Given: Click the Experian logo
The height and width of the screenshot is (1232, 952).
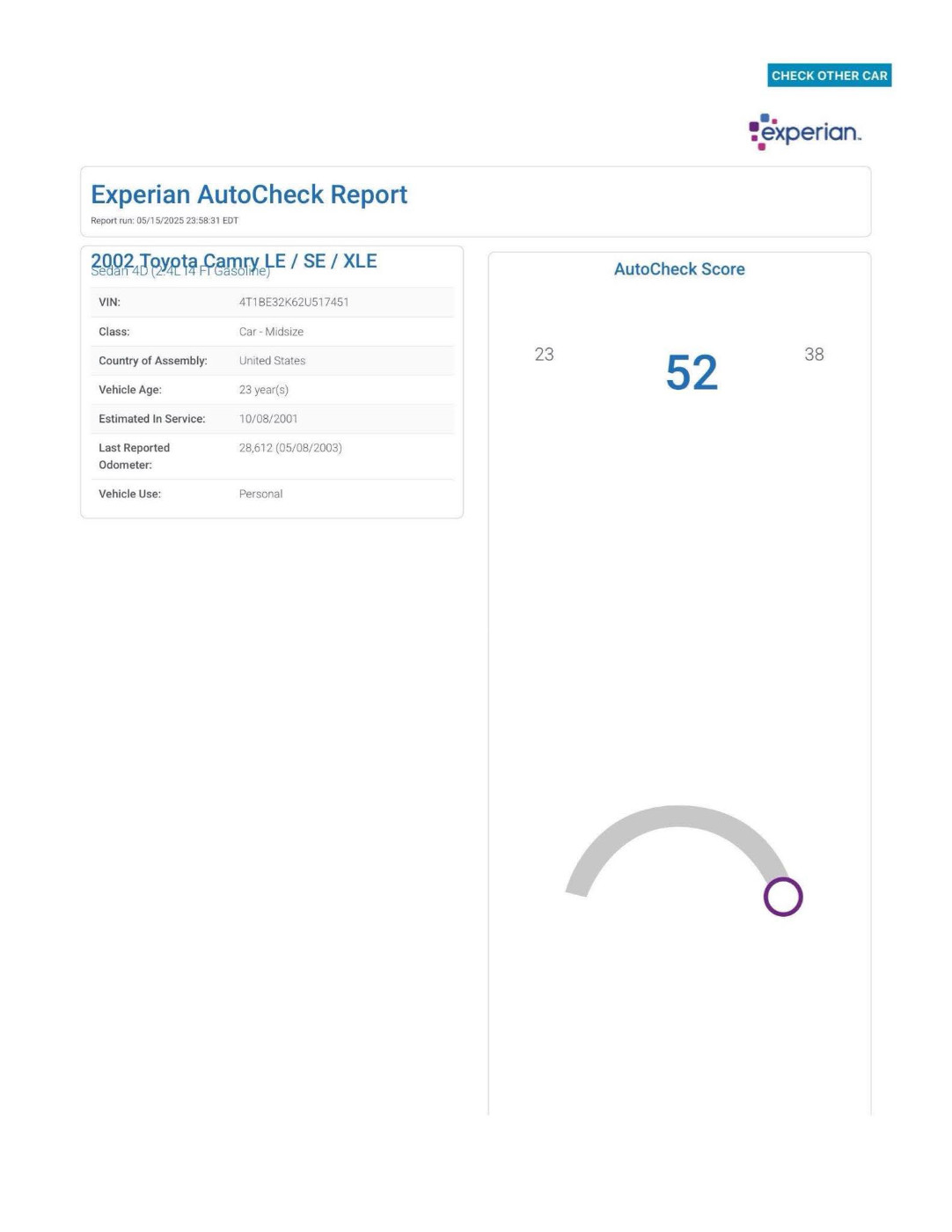Looking at the screenshot, I should 805,132.
